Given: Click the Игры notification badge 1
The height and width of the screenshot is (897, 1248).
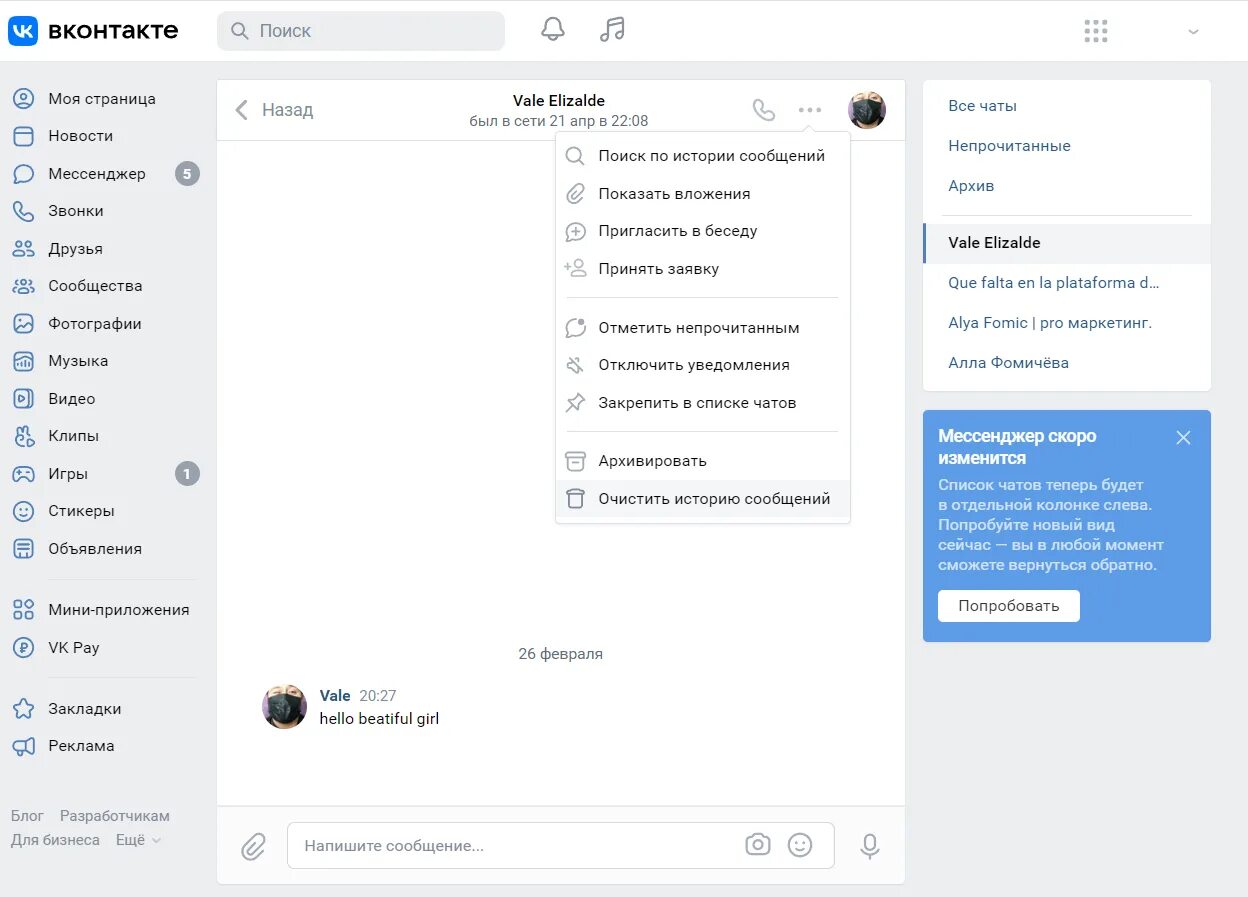Looking at the screenshot, I should tap(187, 474).
